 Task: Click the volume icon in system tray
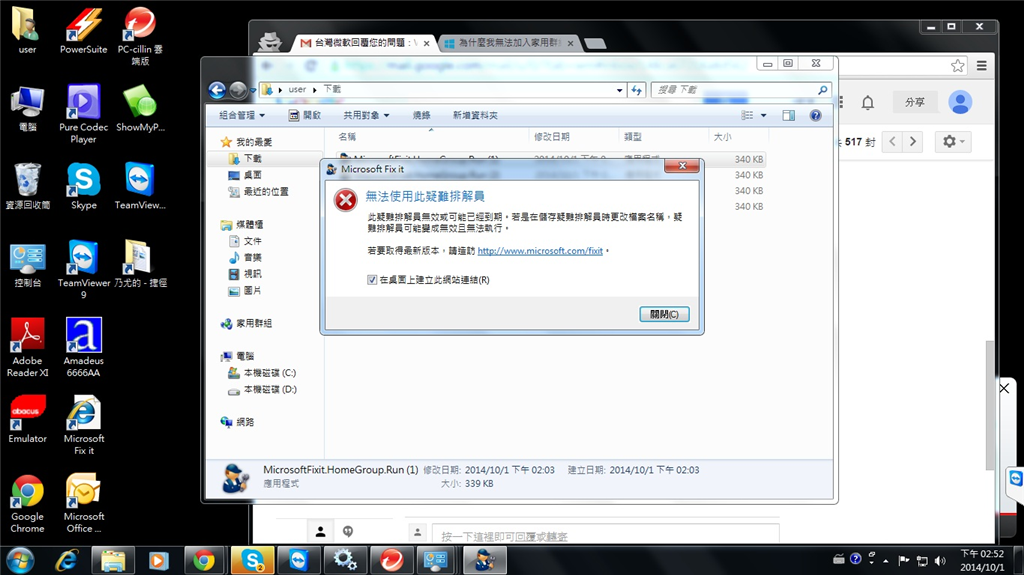click(x=940, y=561)
